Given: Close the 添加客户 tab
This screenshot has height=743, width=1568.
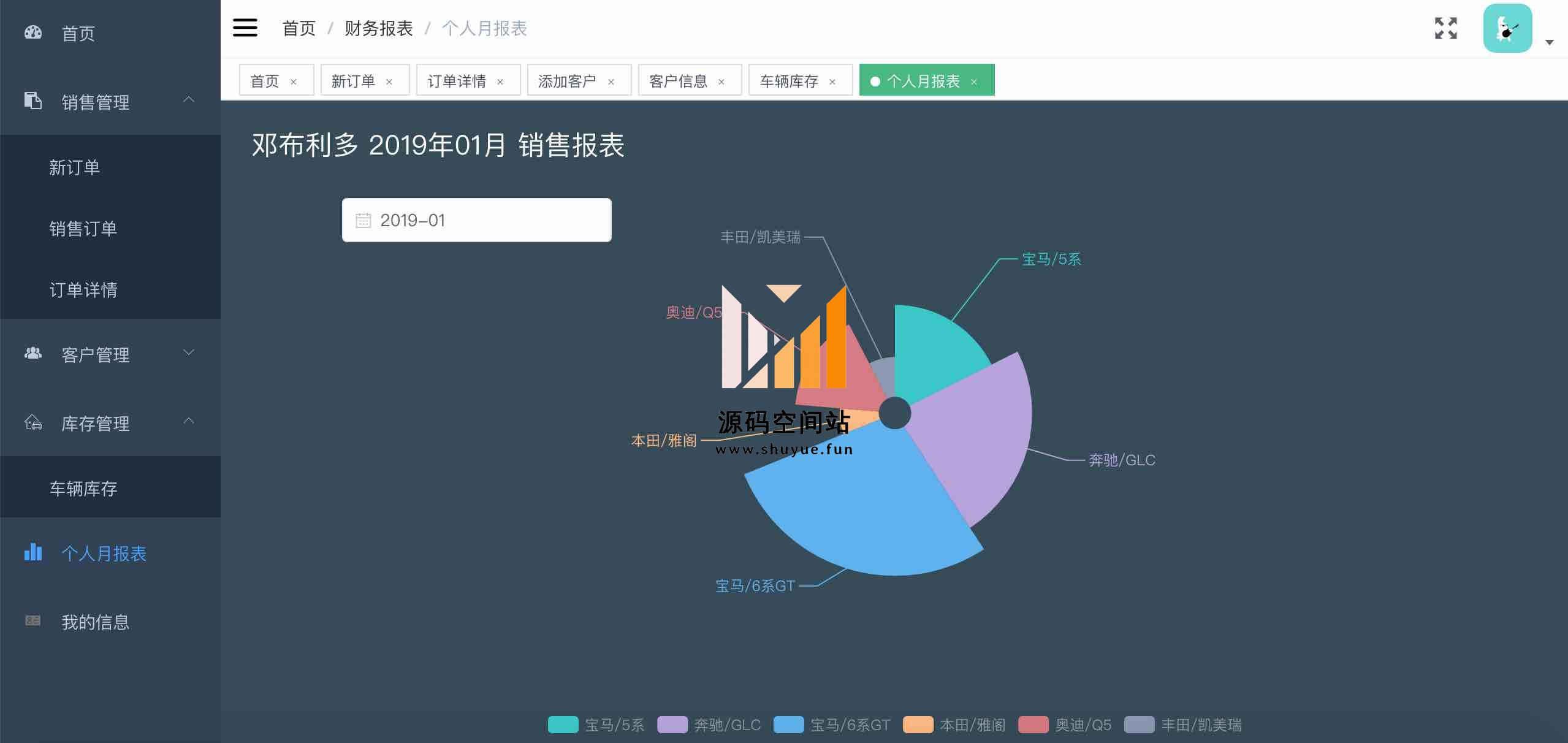Looking at the screenshot, I should click(x=611, y=82).
